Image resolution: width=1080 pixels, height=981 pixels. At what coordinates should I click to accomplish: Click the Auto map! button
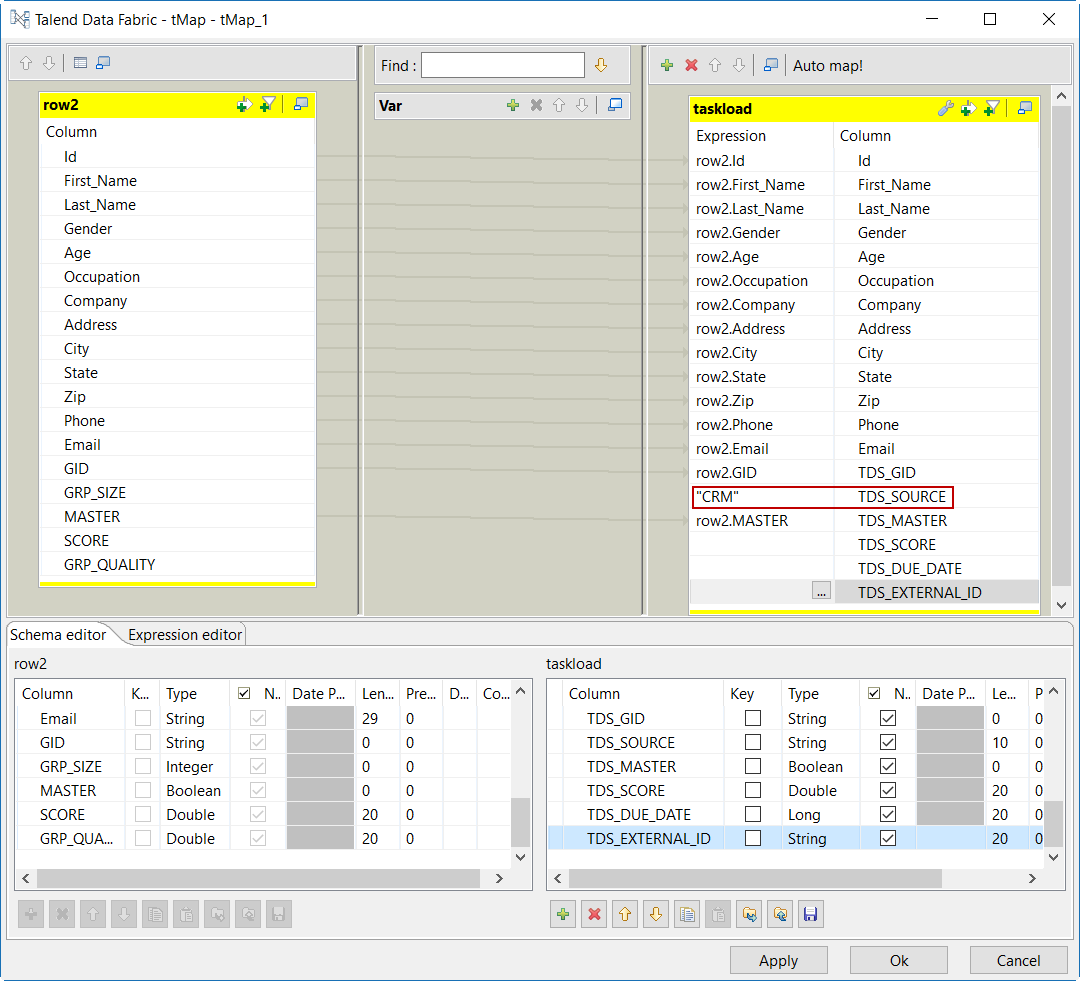click(x=827, y=66)
